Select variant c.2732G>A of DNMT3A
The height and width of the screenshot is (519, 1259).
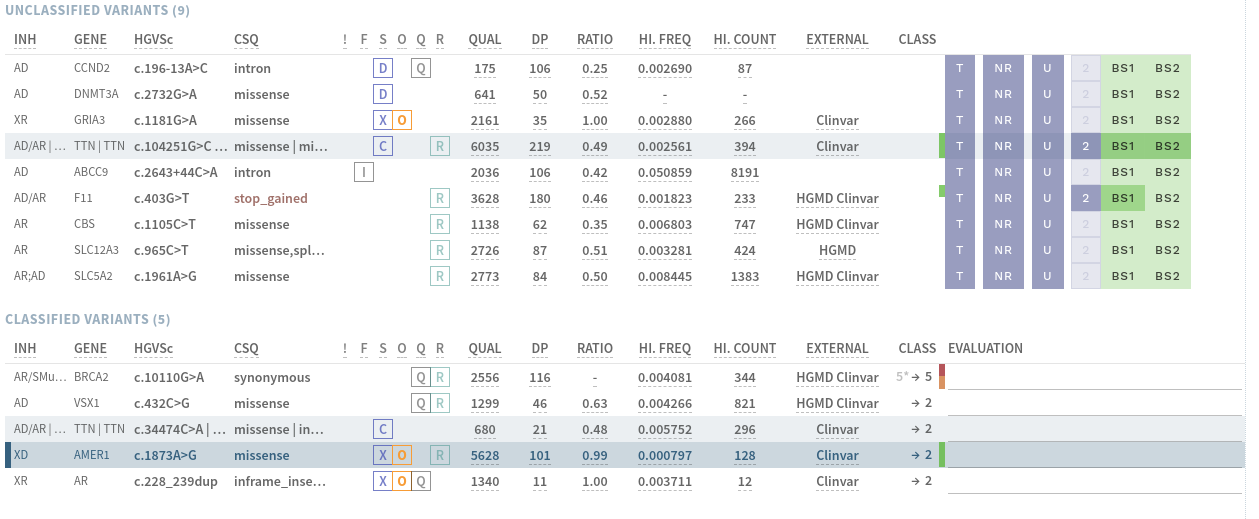(x=166, y=94)
